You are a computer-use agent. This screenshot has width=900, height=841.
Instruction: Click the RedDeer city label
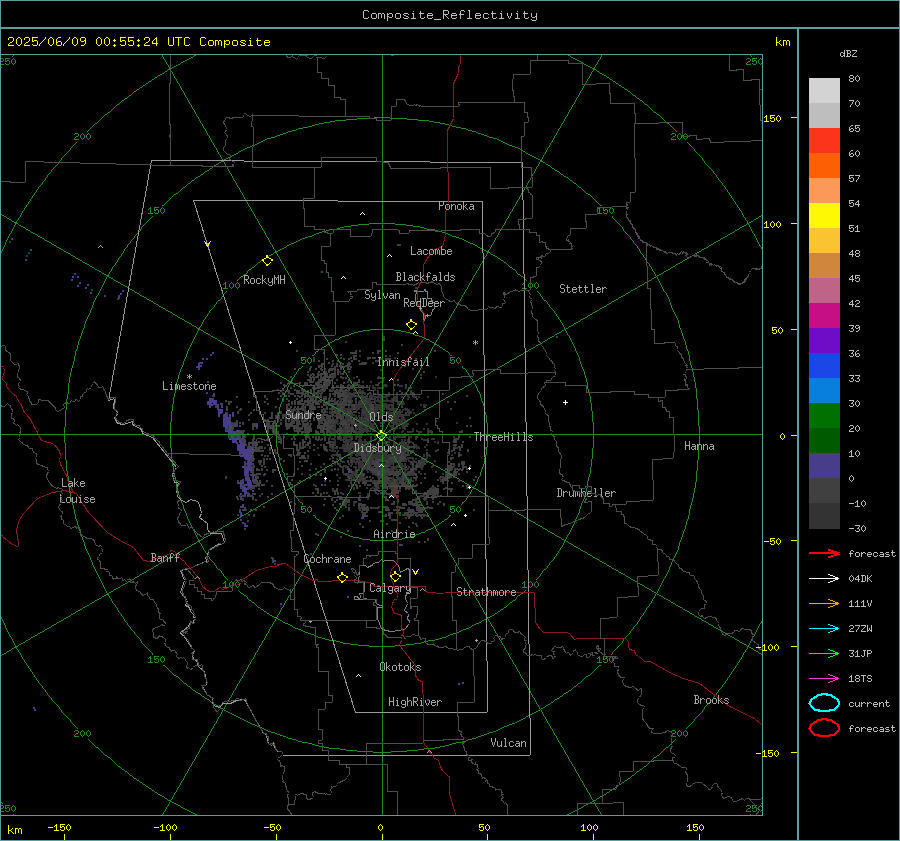(x=424, y=303)
